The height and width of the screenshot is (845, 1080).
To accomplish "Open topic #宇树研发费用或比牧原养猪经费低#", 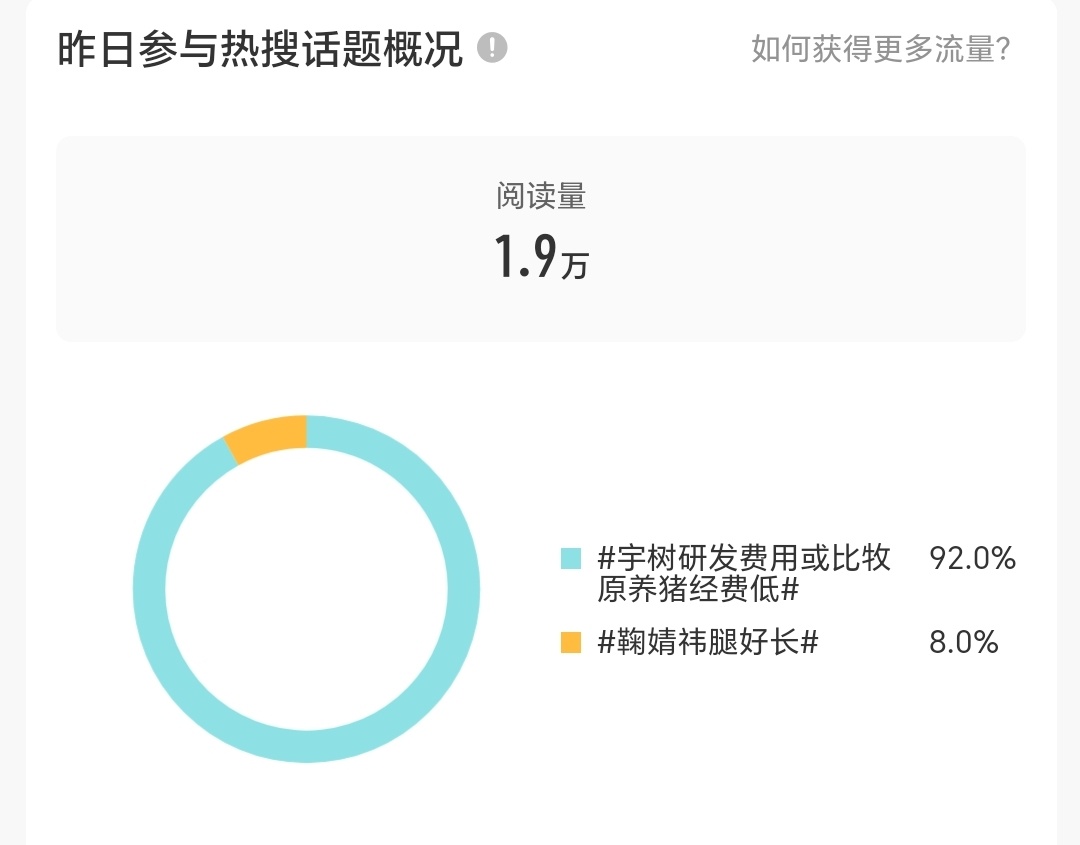I will (744, 574).
